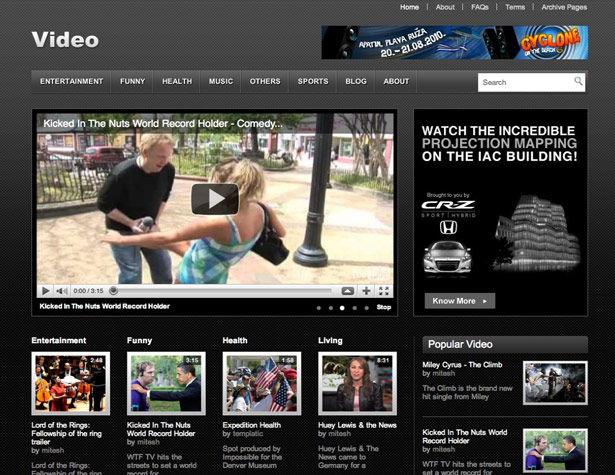The height and width of the screenshot is (475, 615).
Task: Open the Terms link
Action: click(515, 7)
